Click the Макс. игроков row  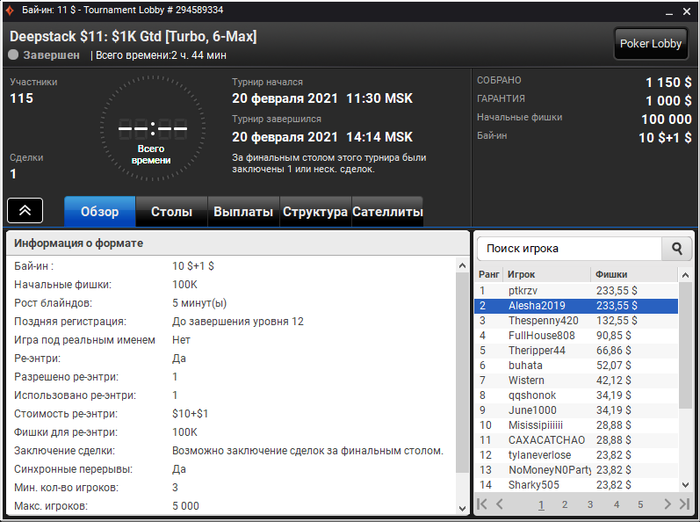tap(231, 506)
